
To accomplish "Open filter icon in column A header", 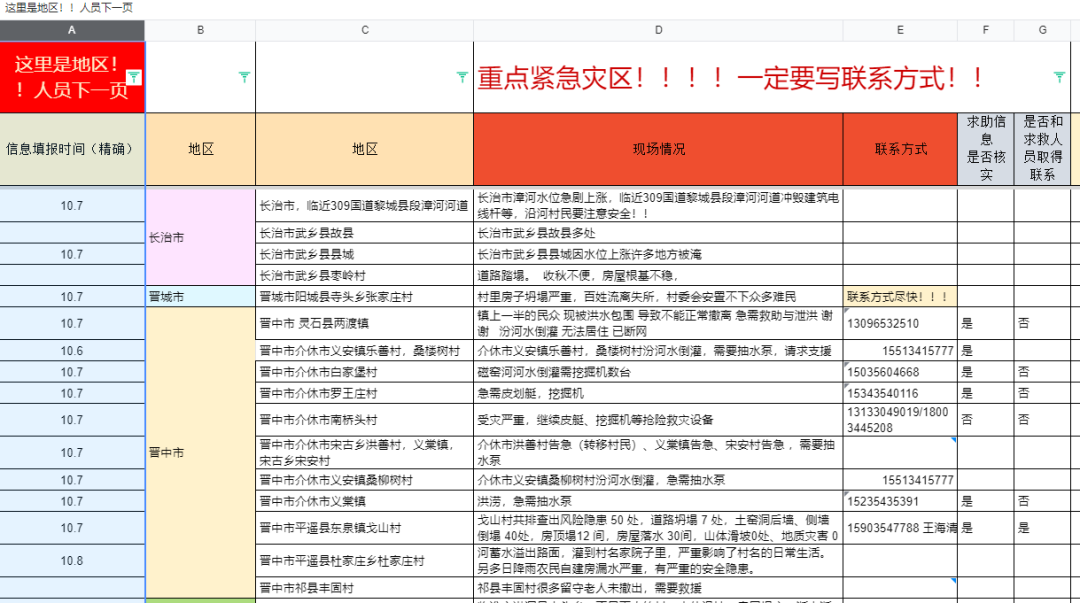I will click(x=134, y=76).
